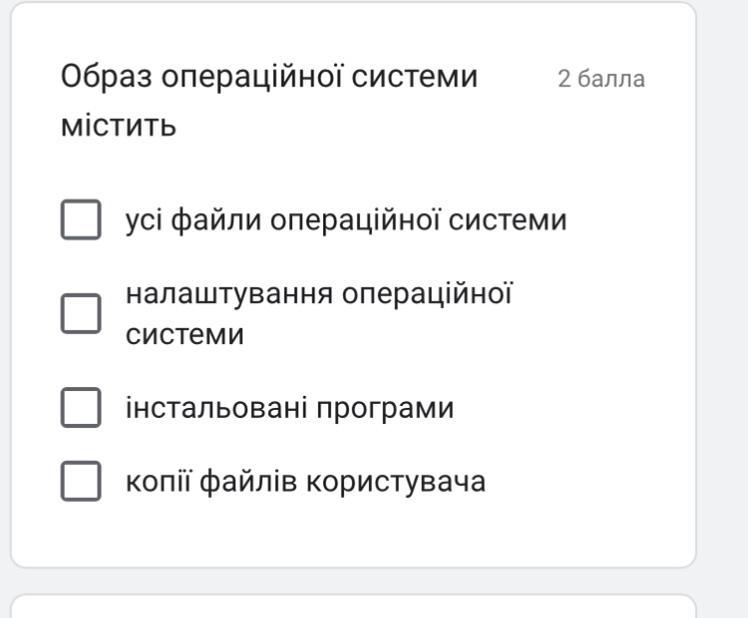Screen dimensions: 748x618
Task: Click the next question card below
Action: [352, 607]
